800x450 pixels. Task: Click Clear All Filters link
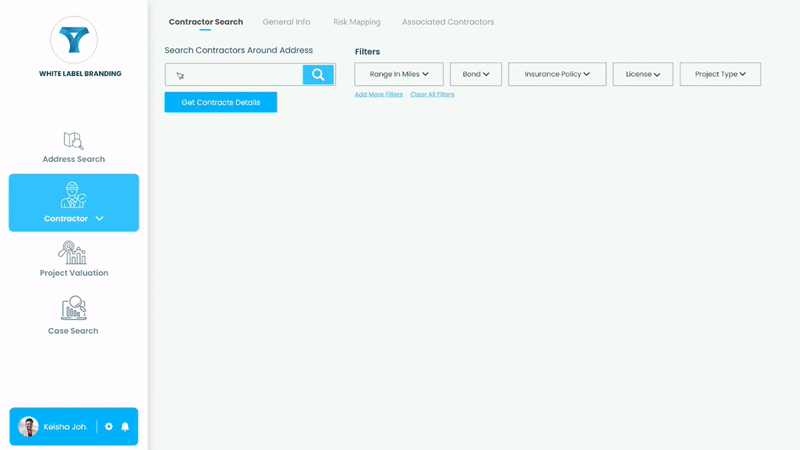pyautogui.click(x=432, y=94)
